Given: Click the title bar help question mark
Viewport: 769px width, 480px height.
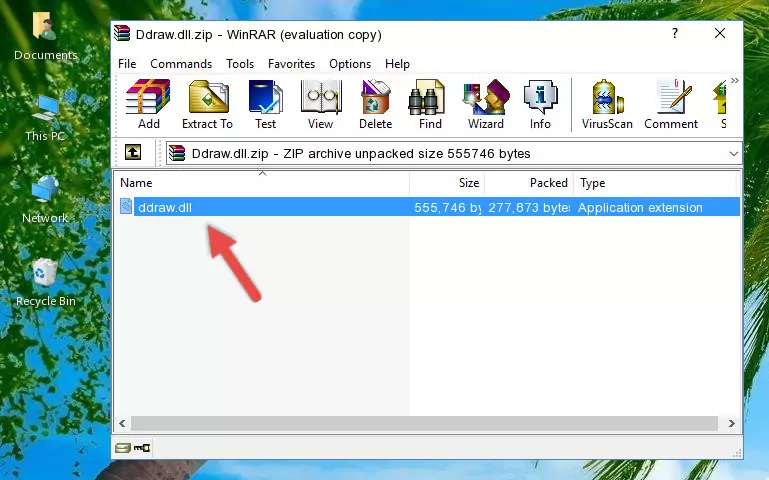Looking at the screenshot, I should tap(675, 33).
